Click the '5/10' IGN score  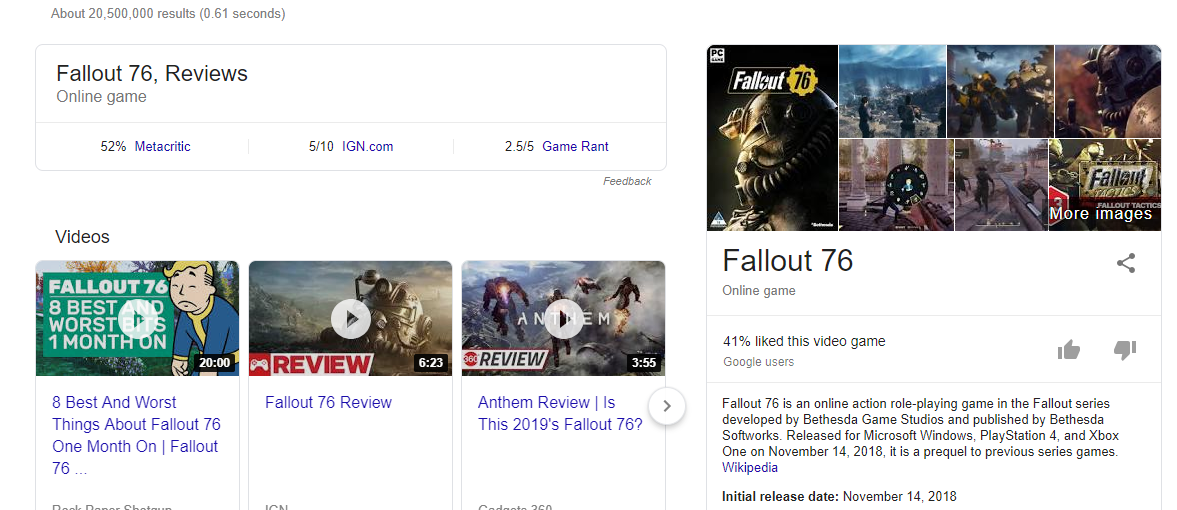coord(321,146)
